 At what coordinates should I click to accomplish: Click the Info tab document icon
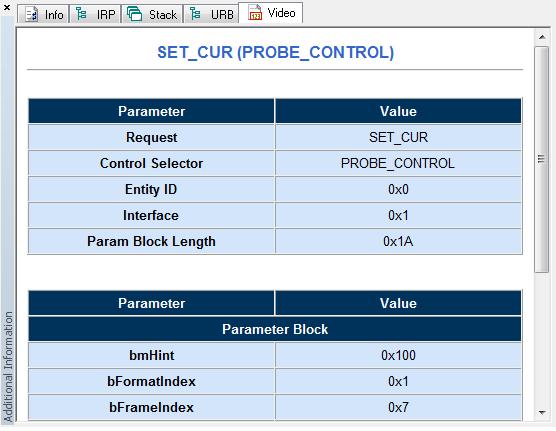[32, 15]
